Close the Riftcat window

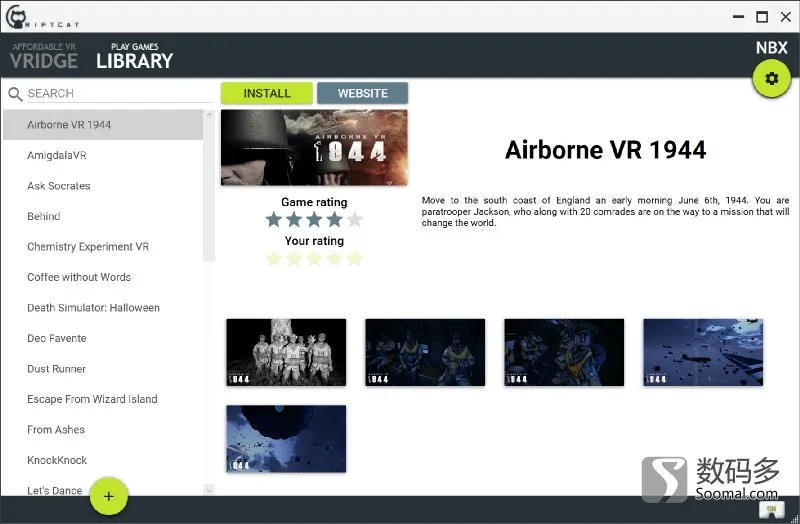(786, 17)
